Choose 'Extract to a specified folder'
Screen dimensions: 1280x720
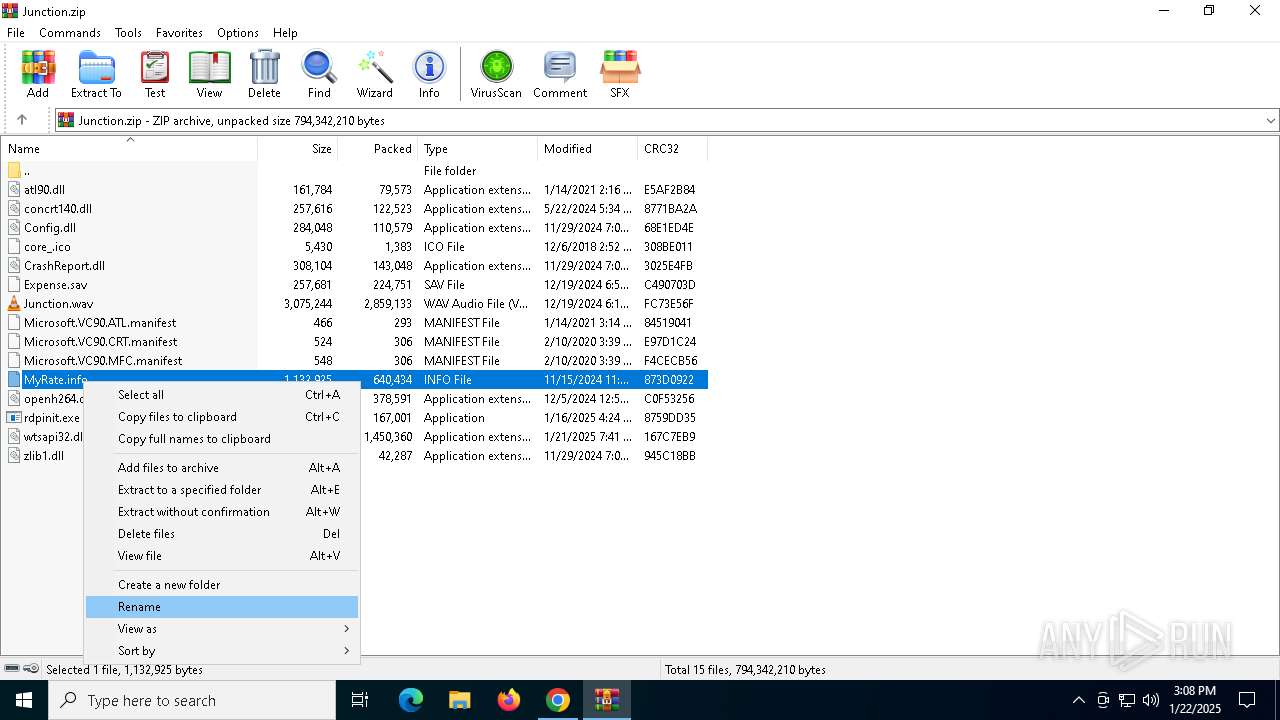coord(222,490)
